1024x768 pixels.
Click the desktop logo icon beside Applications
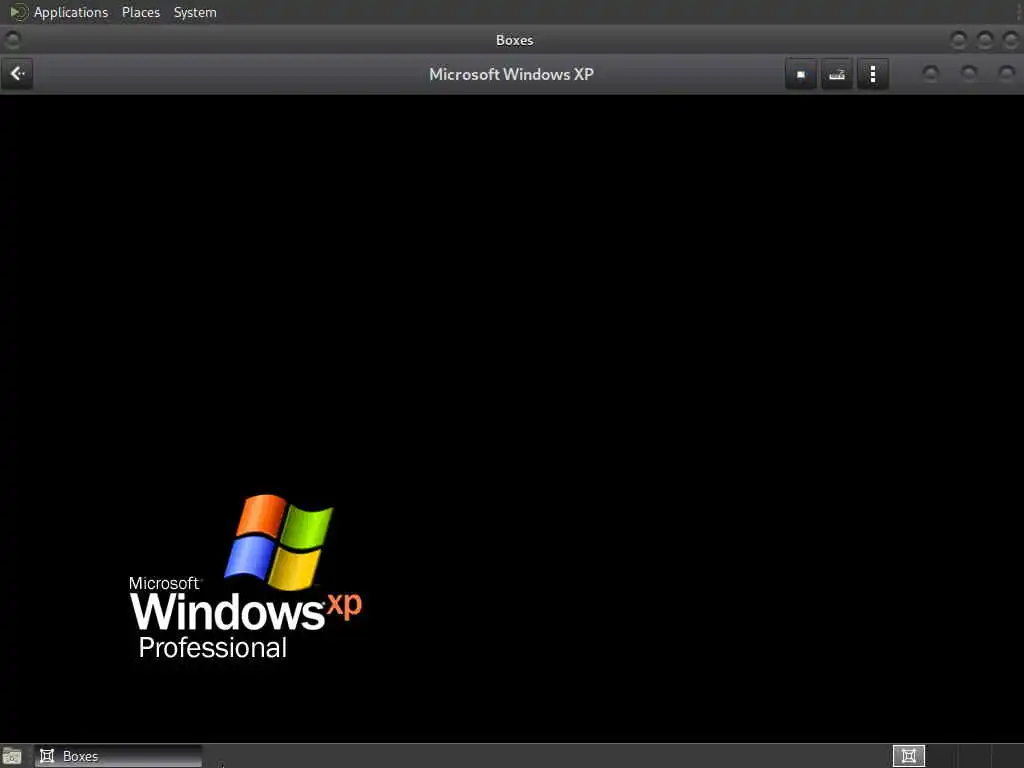[18, 12]
